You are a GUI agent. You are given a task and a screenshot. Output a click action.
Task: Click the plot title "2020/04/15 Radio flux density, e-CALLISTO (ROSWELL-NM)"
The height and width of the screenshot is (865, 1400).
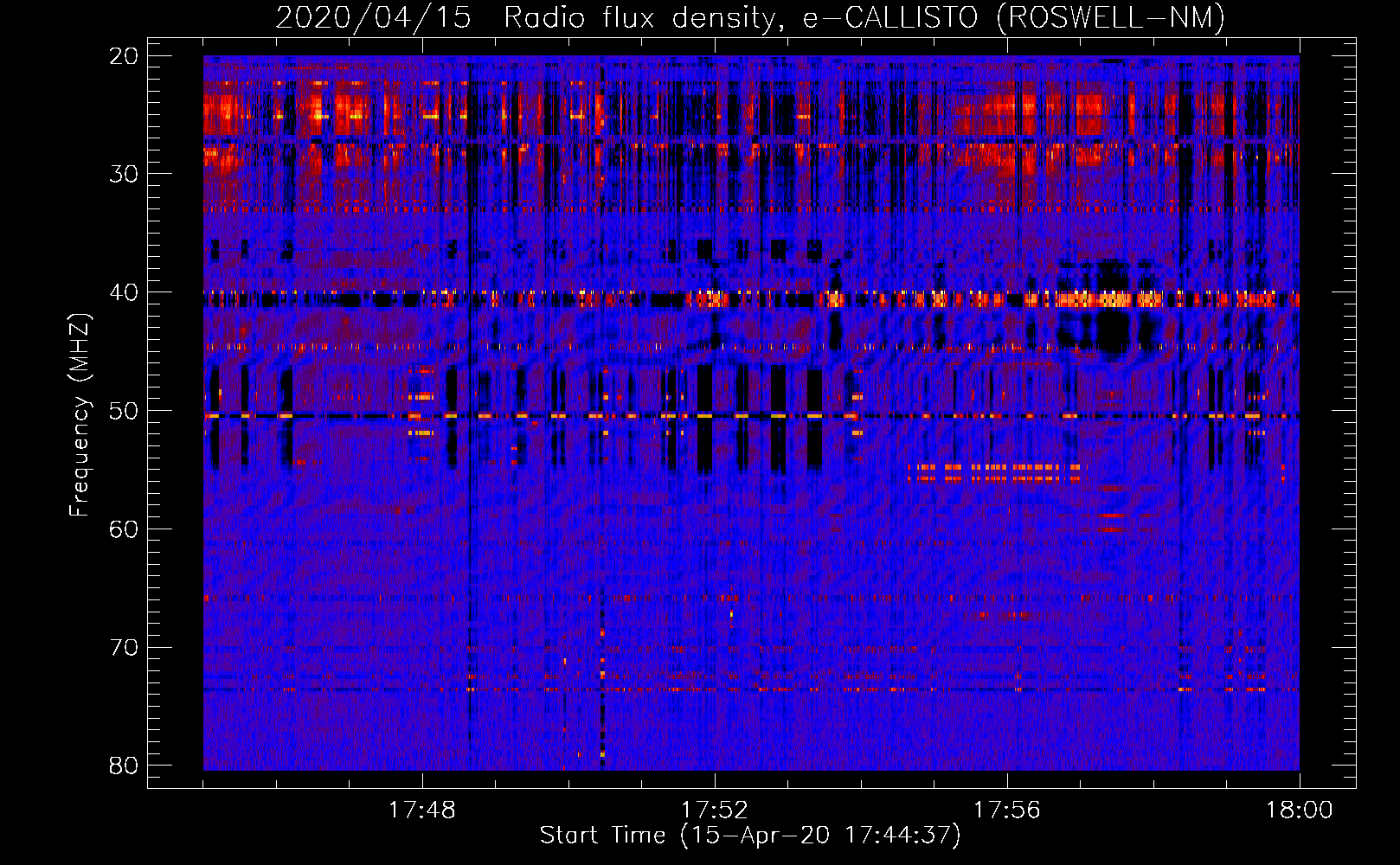point(750,17)
